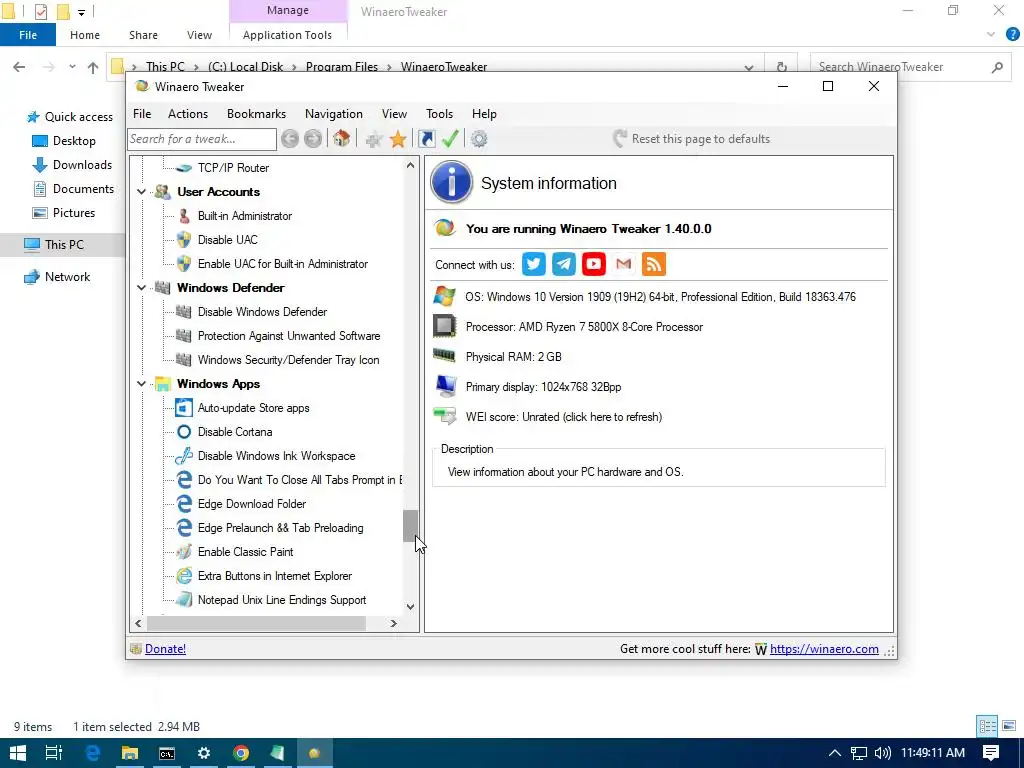Viewport: 1024px width, 768px height.
Task: Click the Enable Classic Paint icon
Action: [184, 552]
